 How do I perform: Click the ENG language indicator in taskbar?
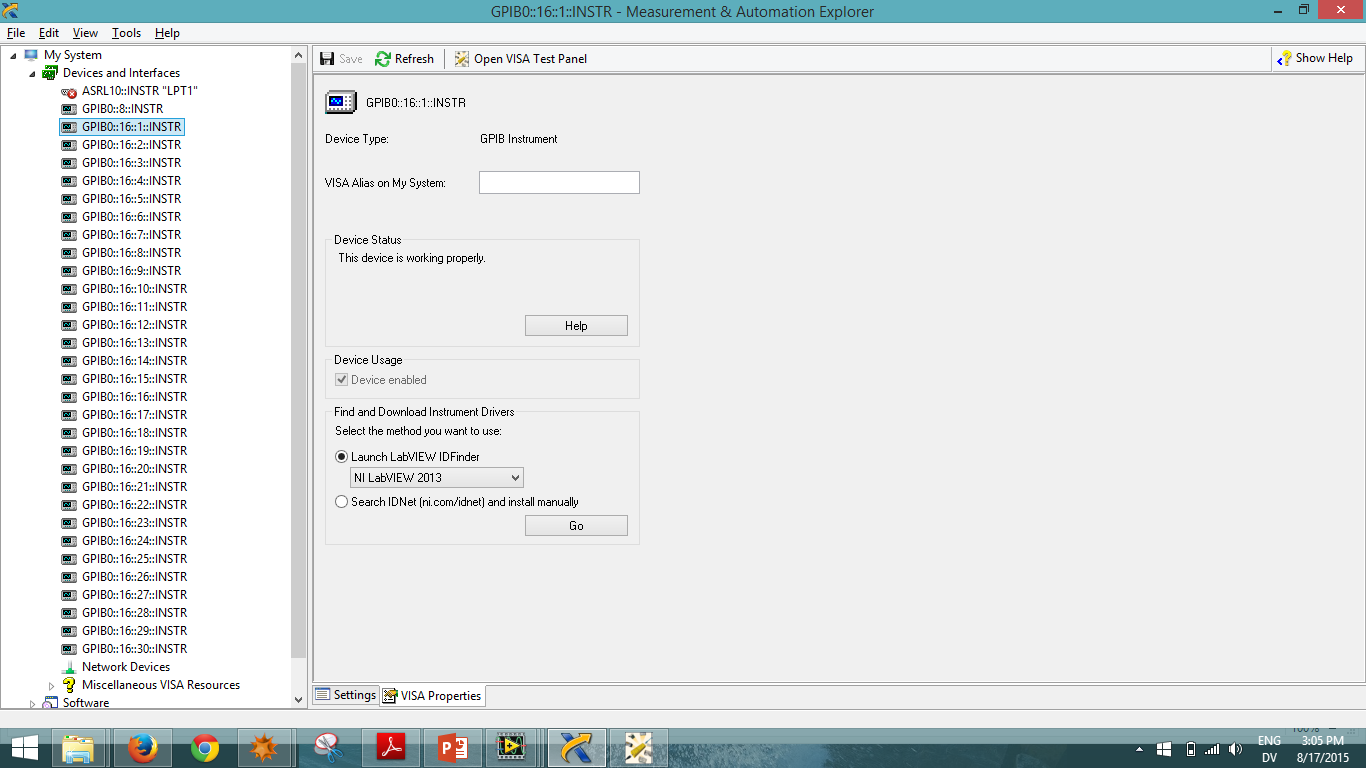click(1269, 741)
